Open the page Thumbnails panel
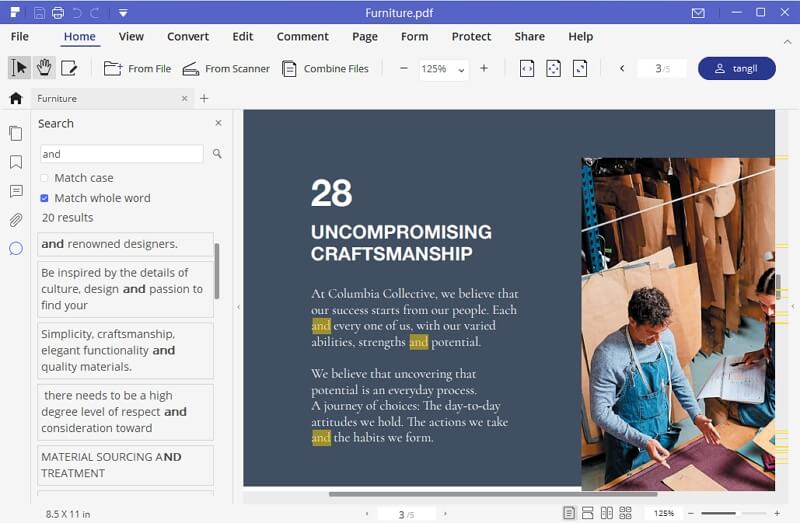 coord(16,133)
